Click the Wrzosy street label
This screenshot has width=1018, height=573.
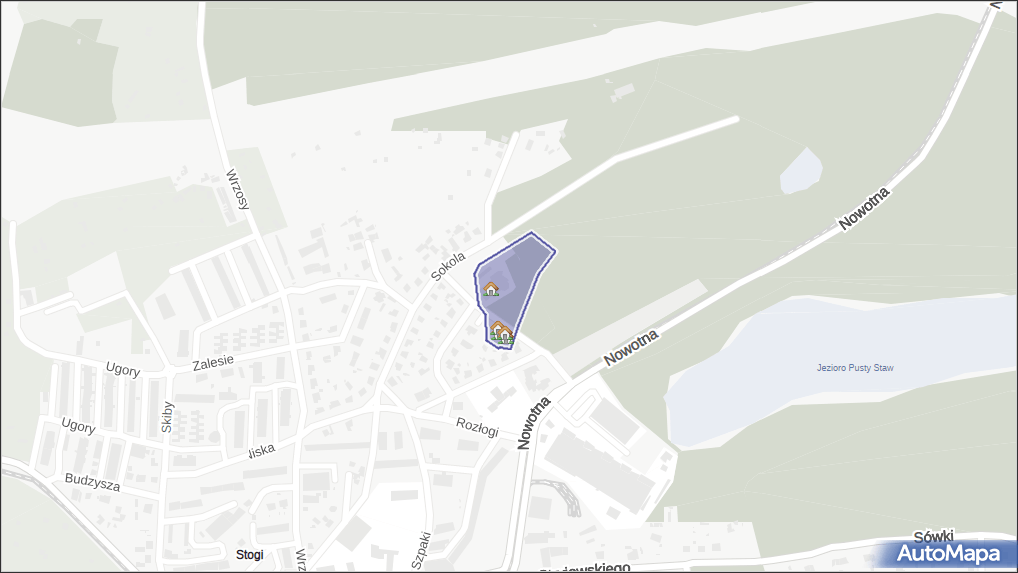[237, 189]
